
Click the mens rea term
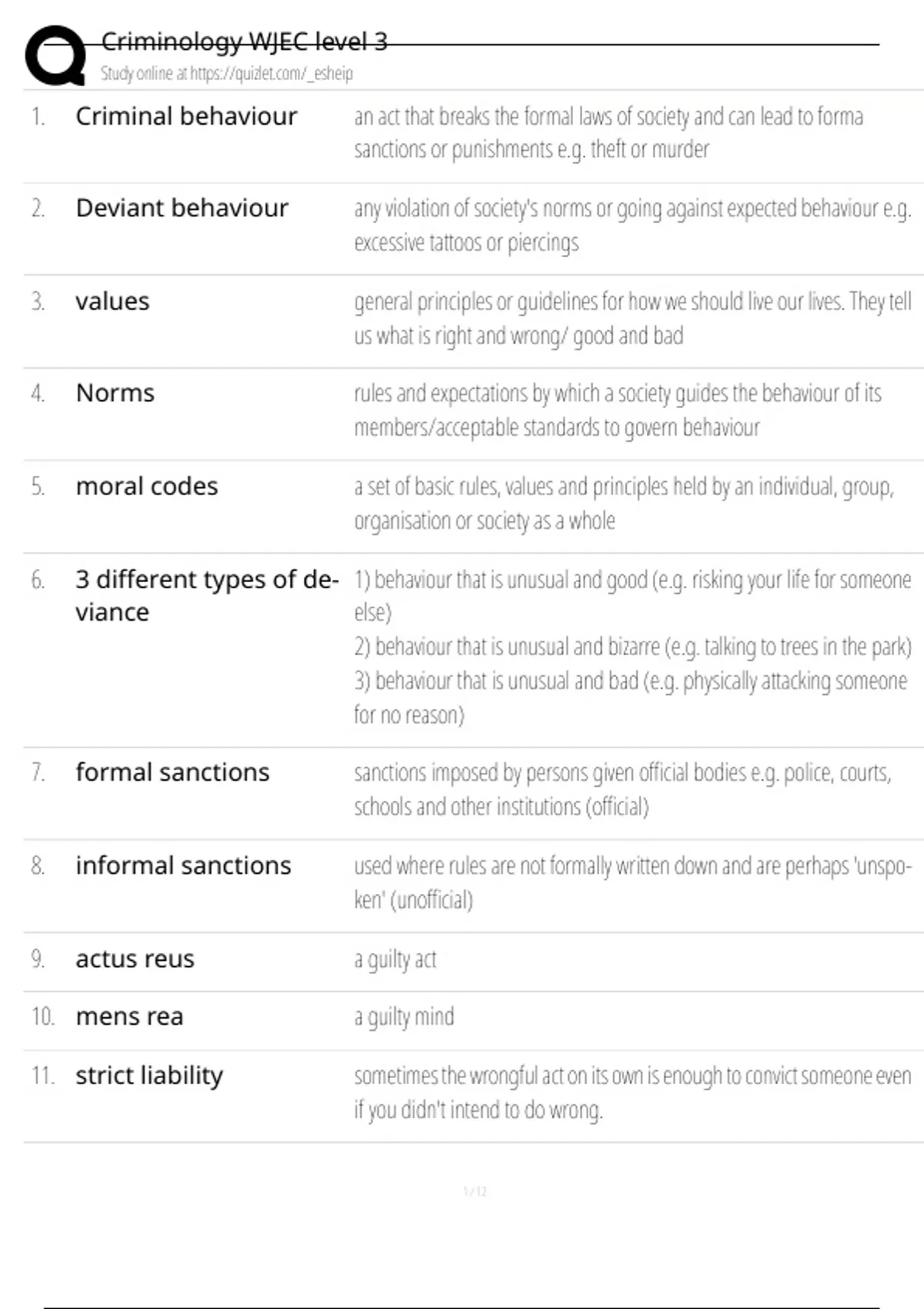click(x=129, y=1017)
